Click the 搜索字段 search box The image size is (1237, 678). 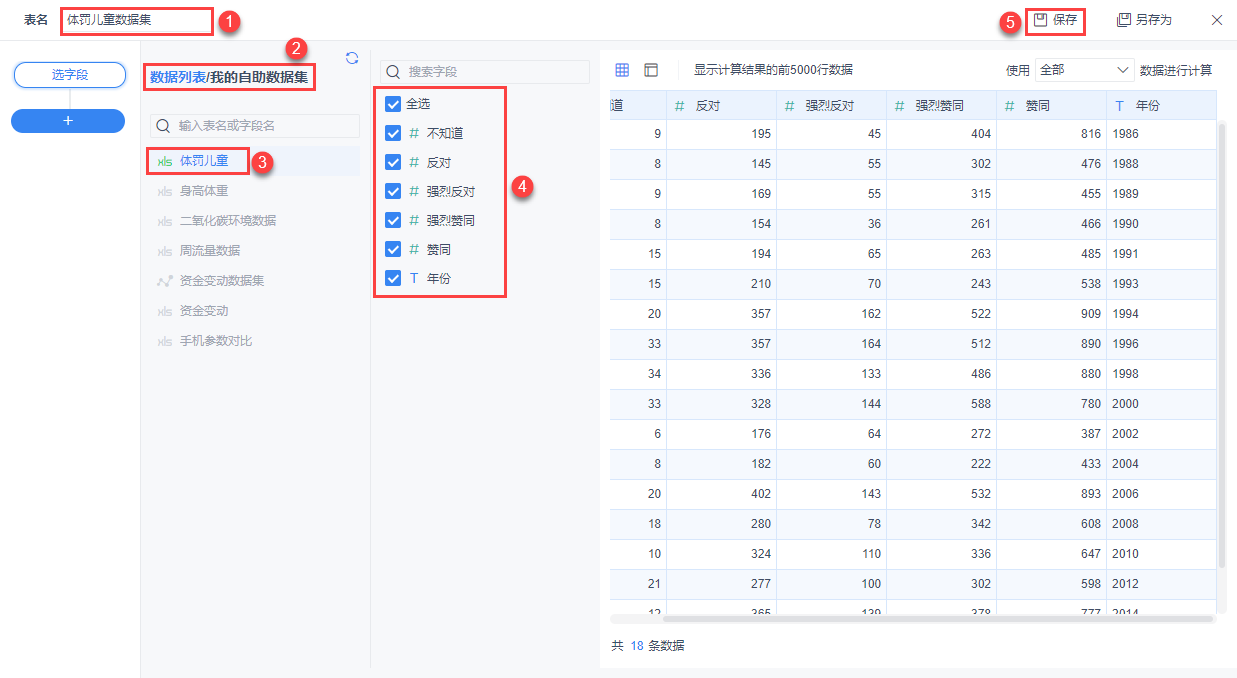pyautogui.click(x=485, y=72)
